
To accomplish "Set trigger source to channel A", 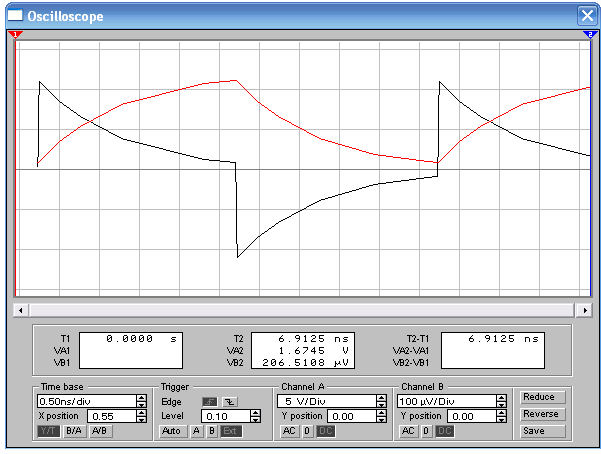I will [196, 431].
